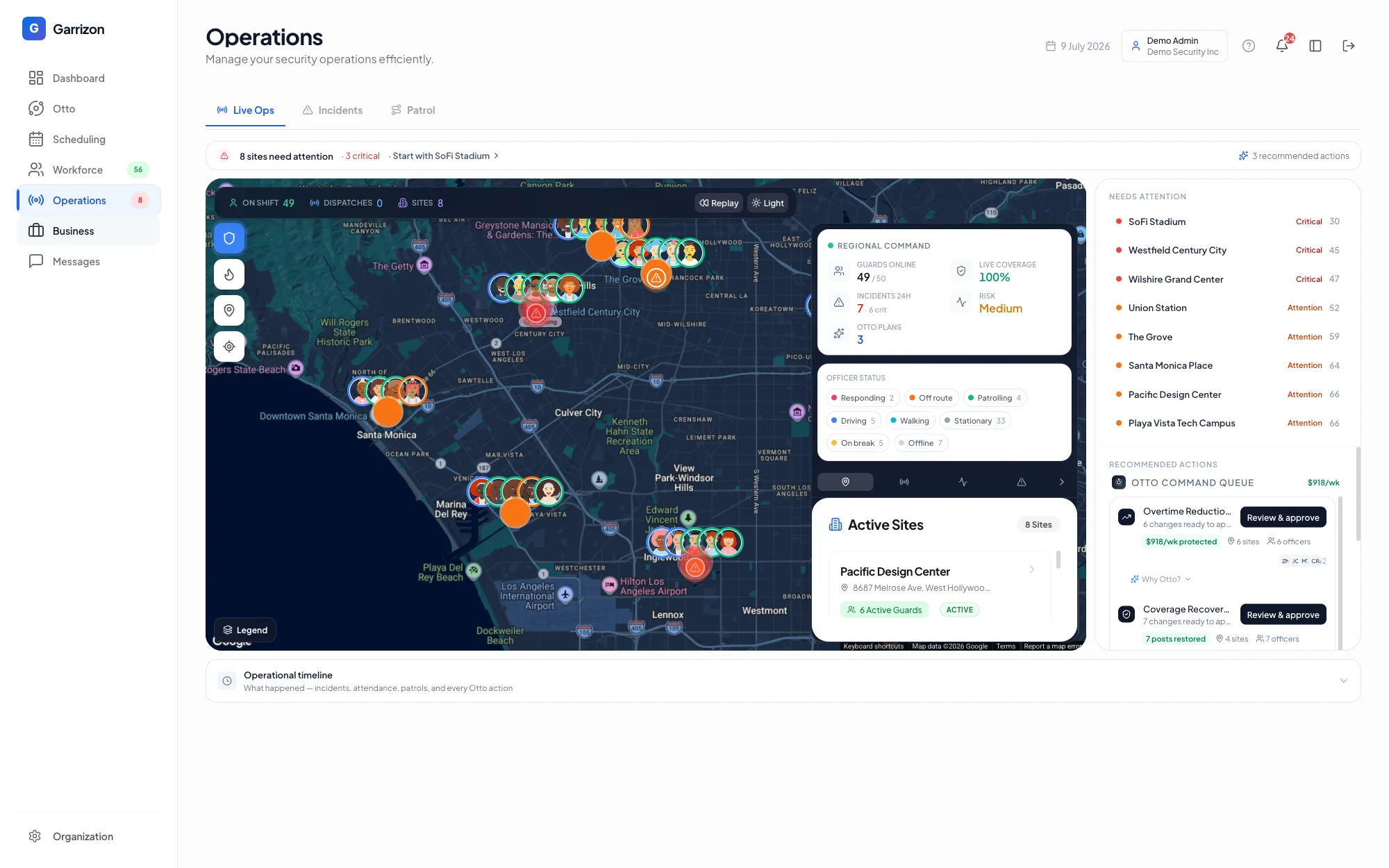1389x868 pixels.
Task: Click the Los Angeles Airport plane marker
Action: 565,594
